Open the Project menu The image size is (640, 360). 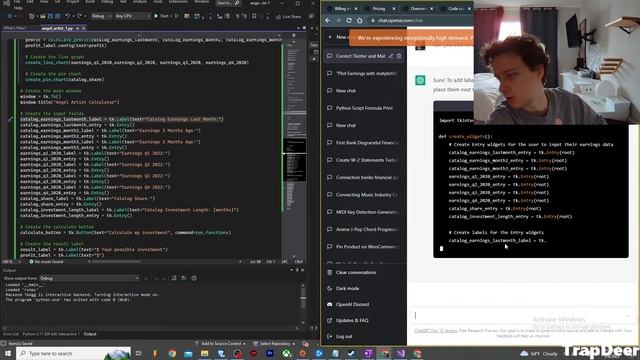(73, 2)
